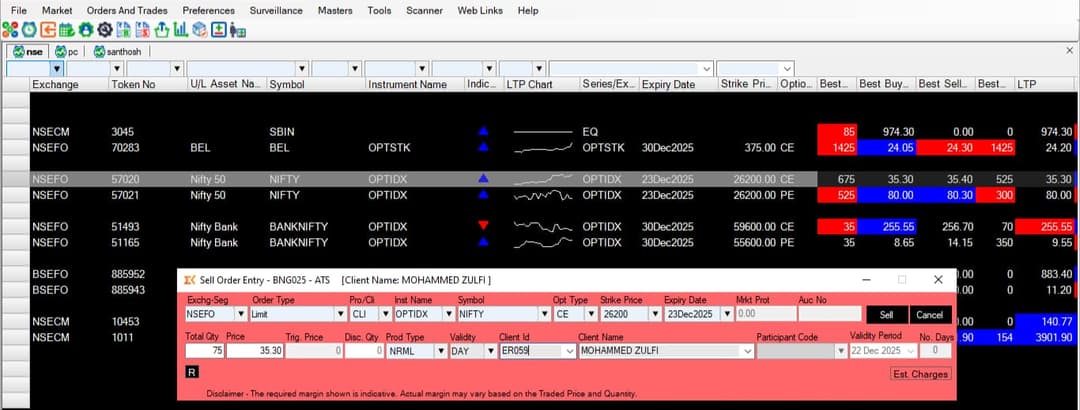Open the Expiry Date 23Dec2025 dropdown
The width and height of the screenshot is (1080, 410).
tap(727, 314)
